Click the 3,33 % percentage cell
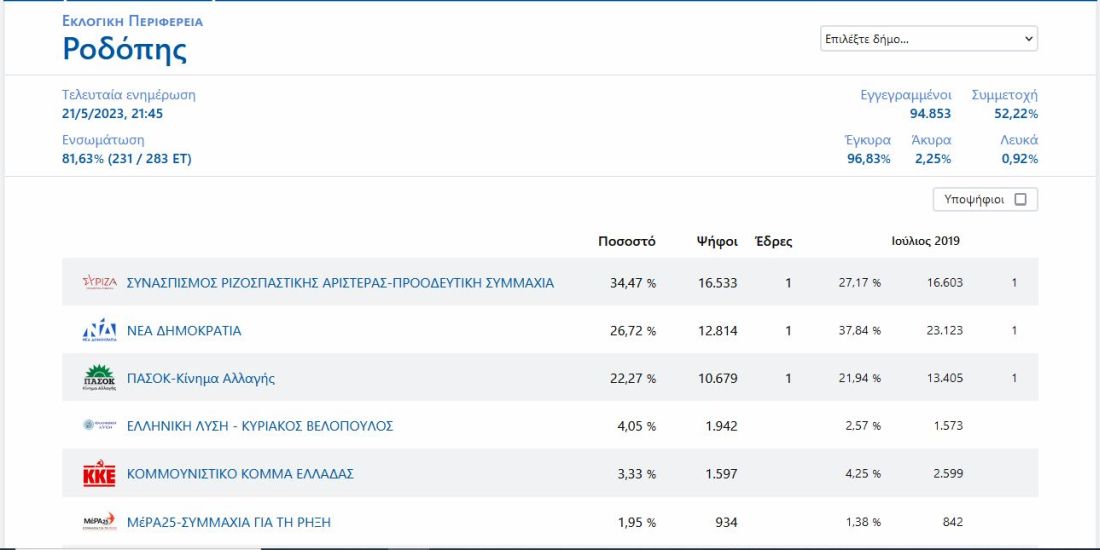 [x=636, y=474]
